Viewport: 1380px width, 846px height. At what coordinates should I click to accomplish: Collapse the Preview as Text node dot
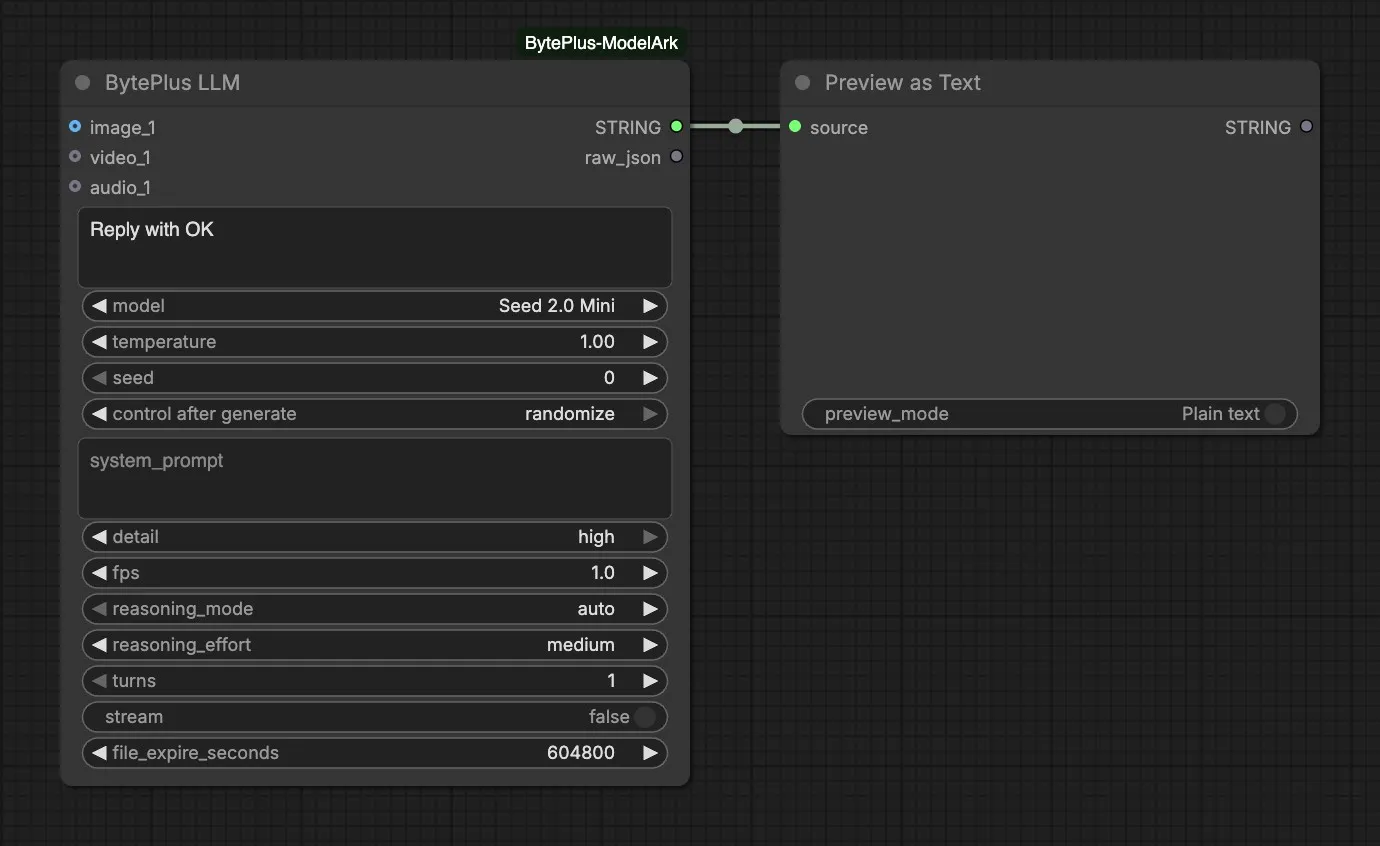click(x=802, y=83)
